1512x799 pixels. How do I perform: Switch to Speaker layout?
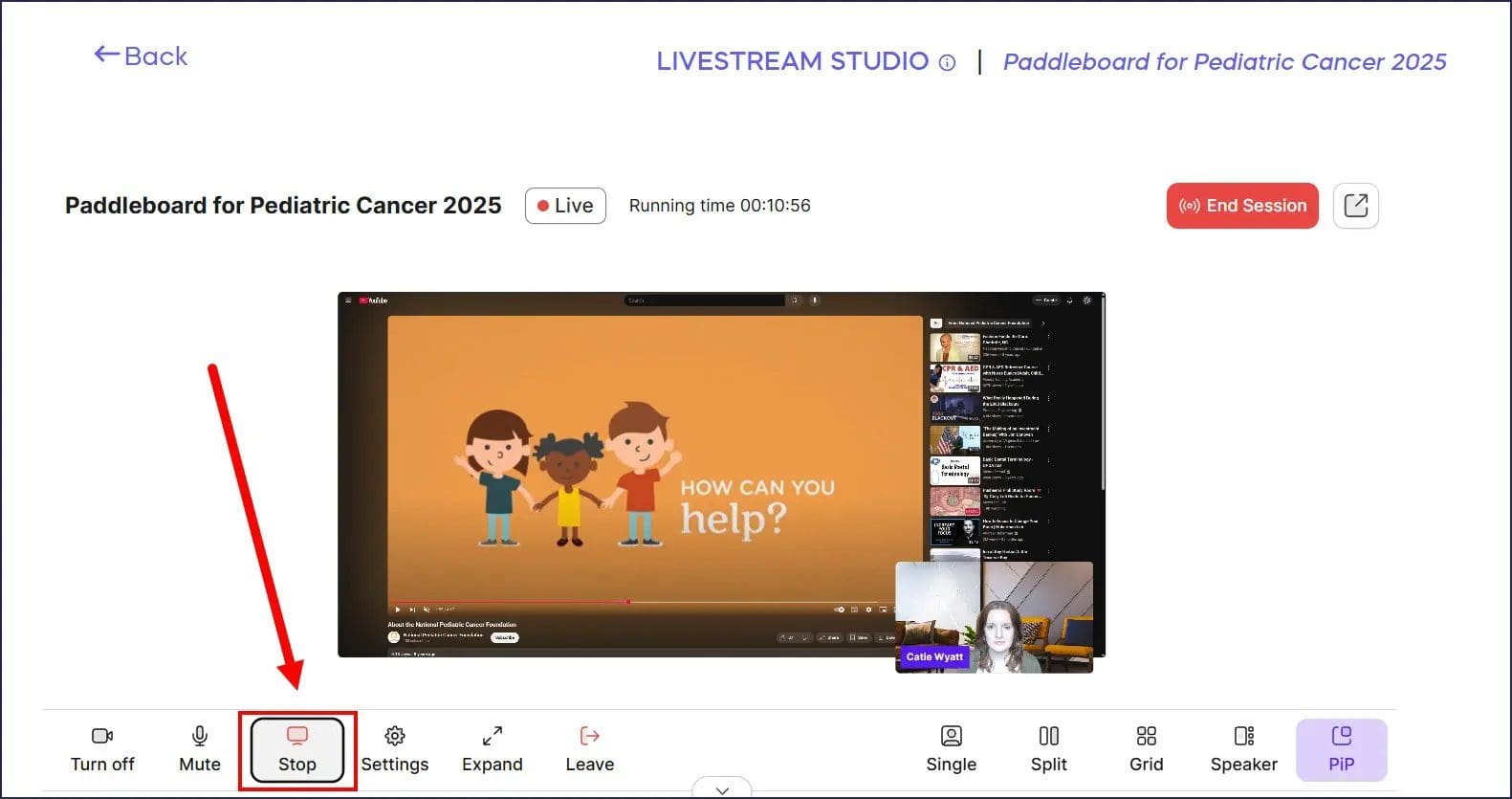coord(1243,749)
